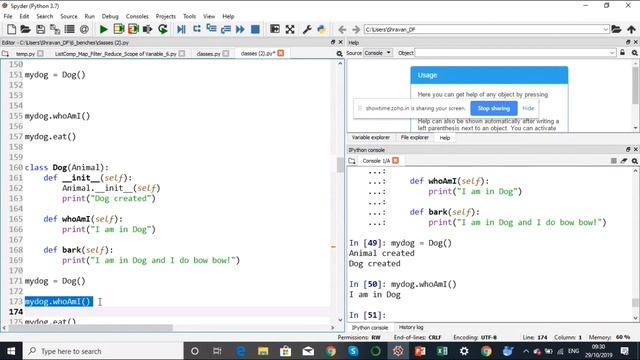Switch to the classes.py editor tab
This screenshot has height=360, width=640.
(208, 53)
